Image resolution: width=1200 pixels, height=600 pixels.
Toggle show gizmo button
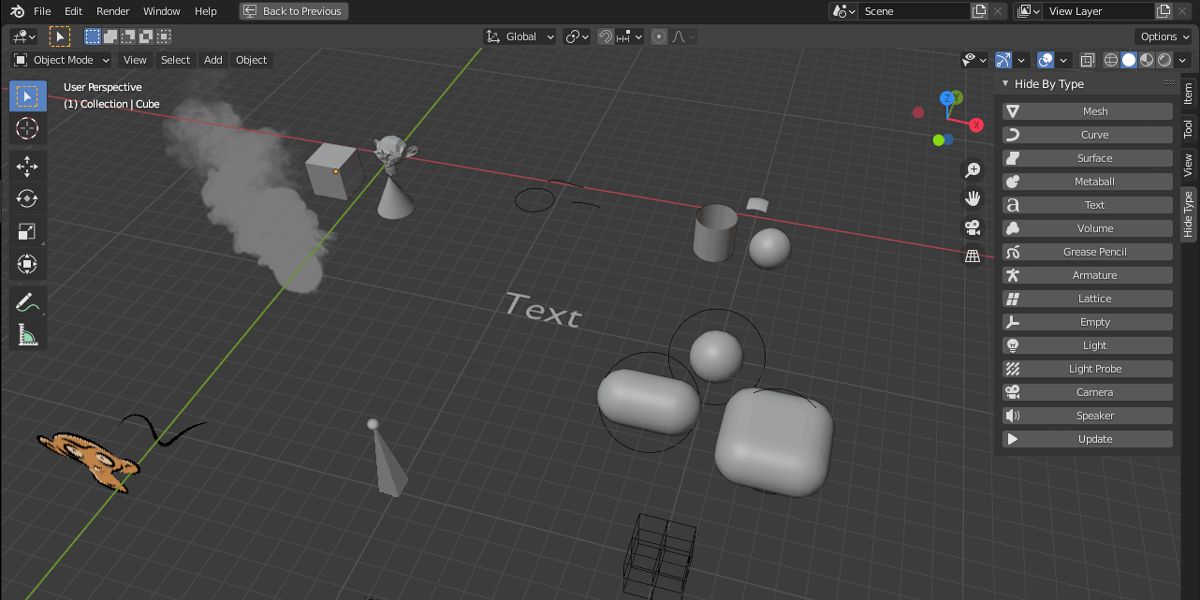[1003, 60]
